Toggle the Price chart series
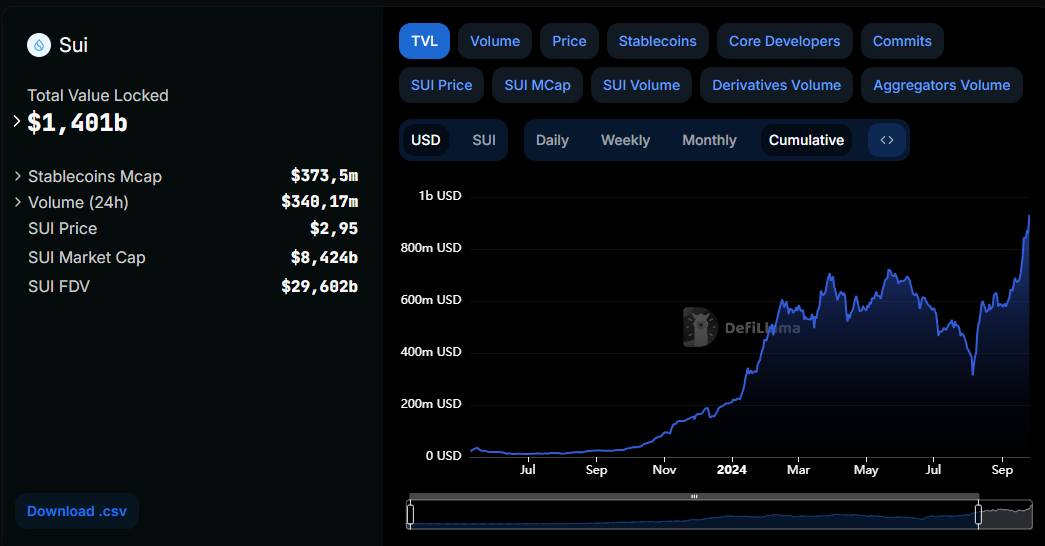The width and height of the screenshot is (1045, 546). point(569,41)
